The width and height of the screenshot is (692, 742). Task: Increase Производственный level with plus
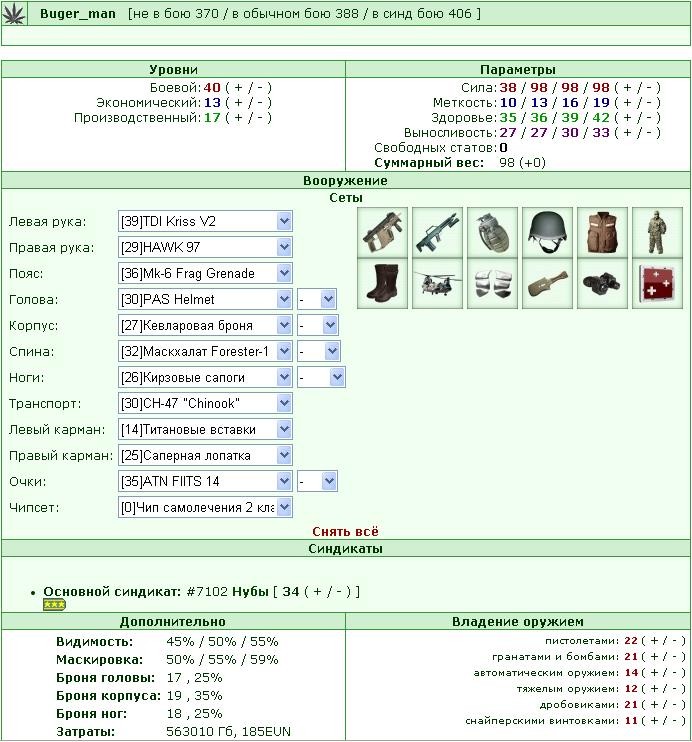coord(238,118)
